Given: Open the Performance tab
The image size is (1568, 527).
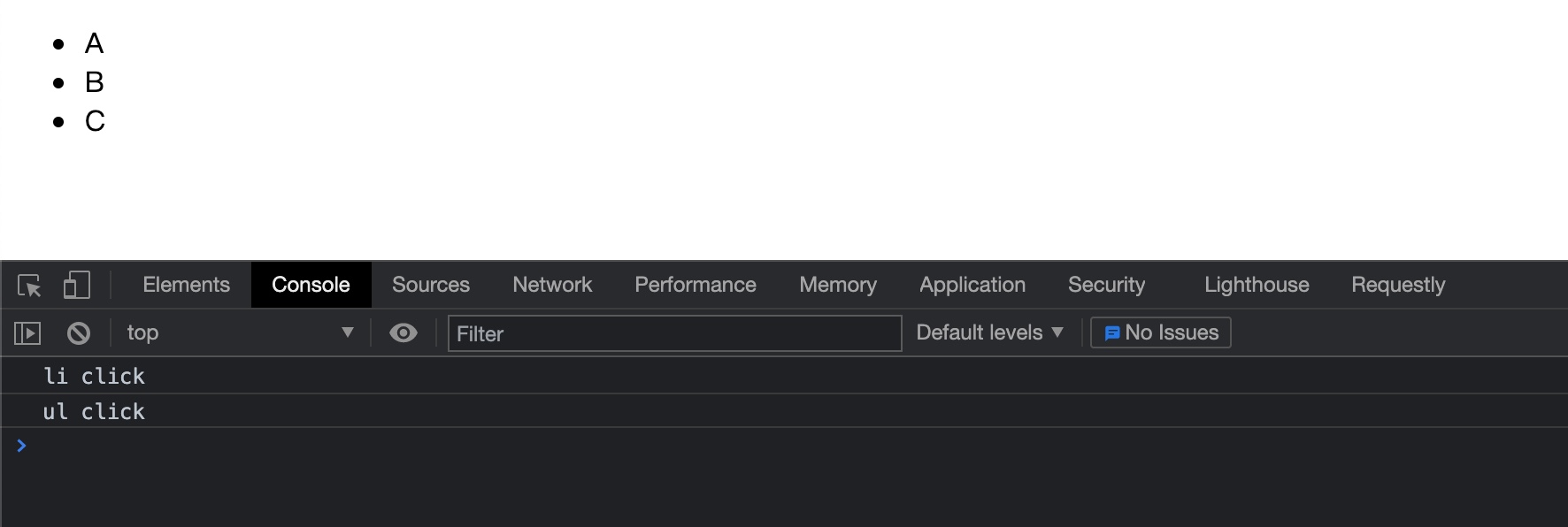Looking at the screenshot, I should tap(696, 285).
